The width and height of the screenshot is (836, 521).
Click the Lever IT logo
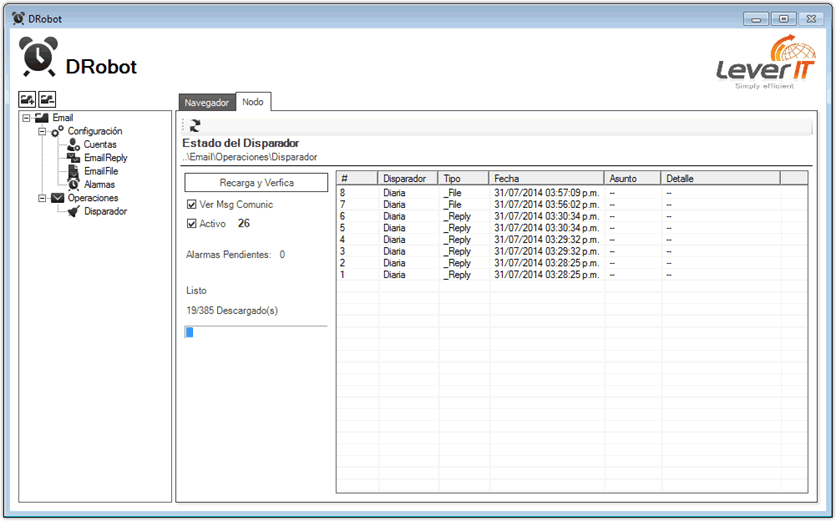(x=766, y=62)
